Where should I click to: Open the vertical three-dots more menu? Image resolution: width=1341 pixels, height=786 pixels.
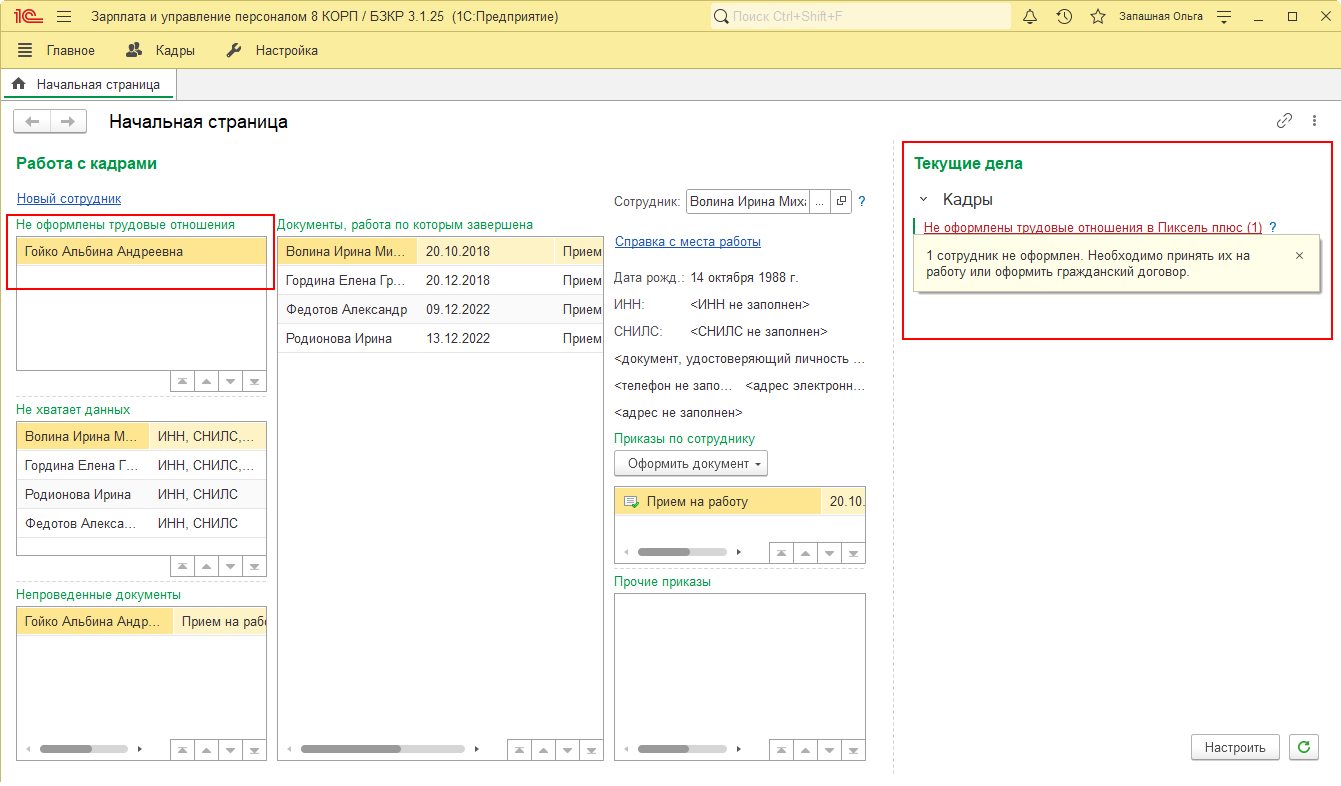tap(1314, 121)
